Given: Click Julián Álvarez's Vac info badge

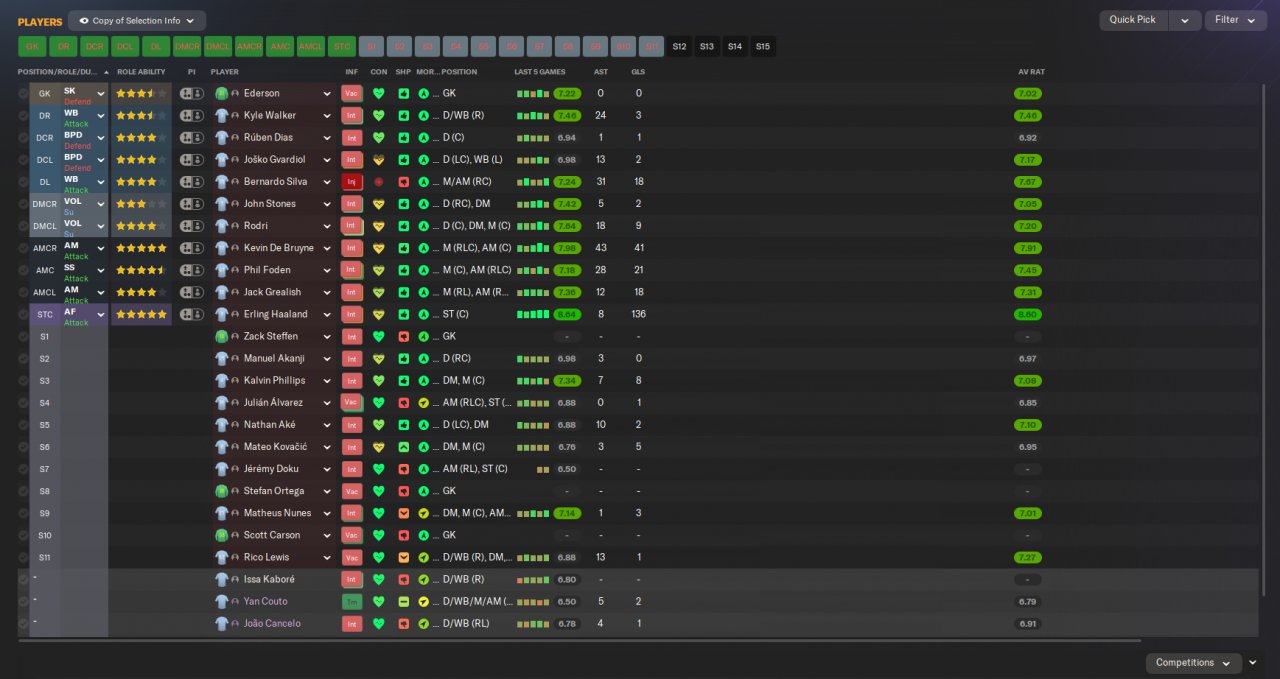Looking at the screenshot, I should point(351,402).
